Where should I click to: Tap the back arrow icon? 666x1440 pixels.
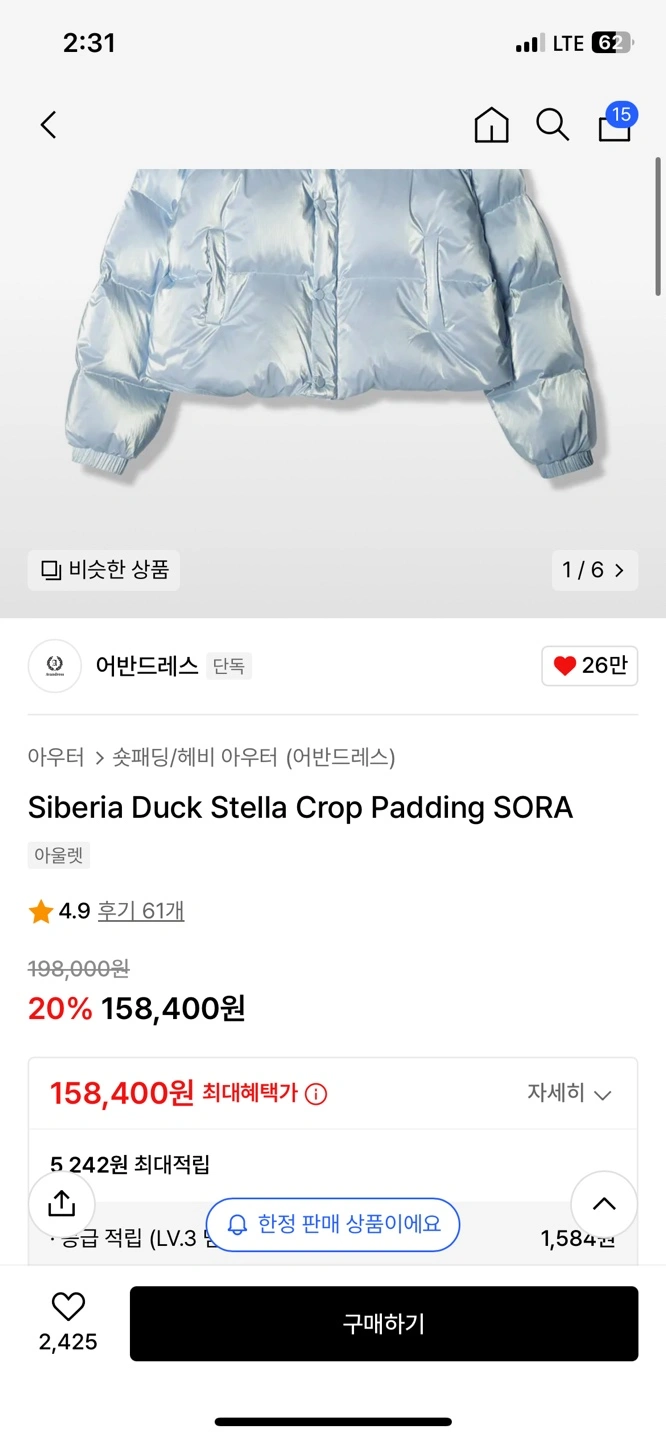coord(48,125)
